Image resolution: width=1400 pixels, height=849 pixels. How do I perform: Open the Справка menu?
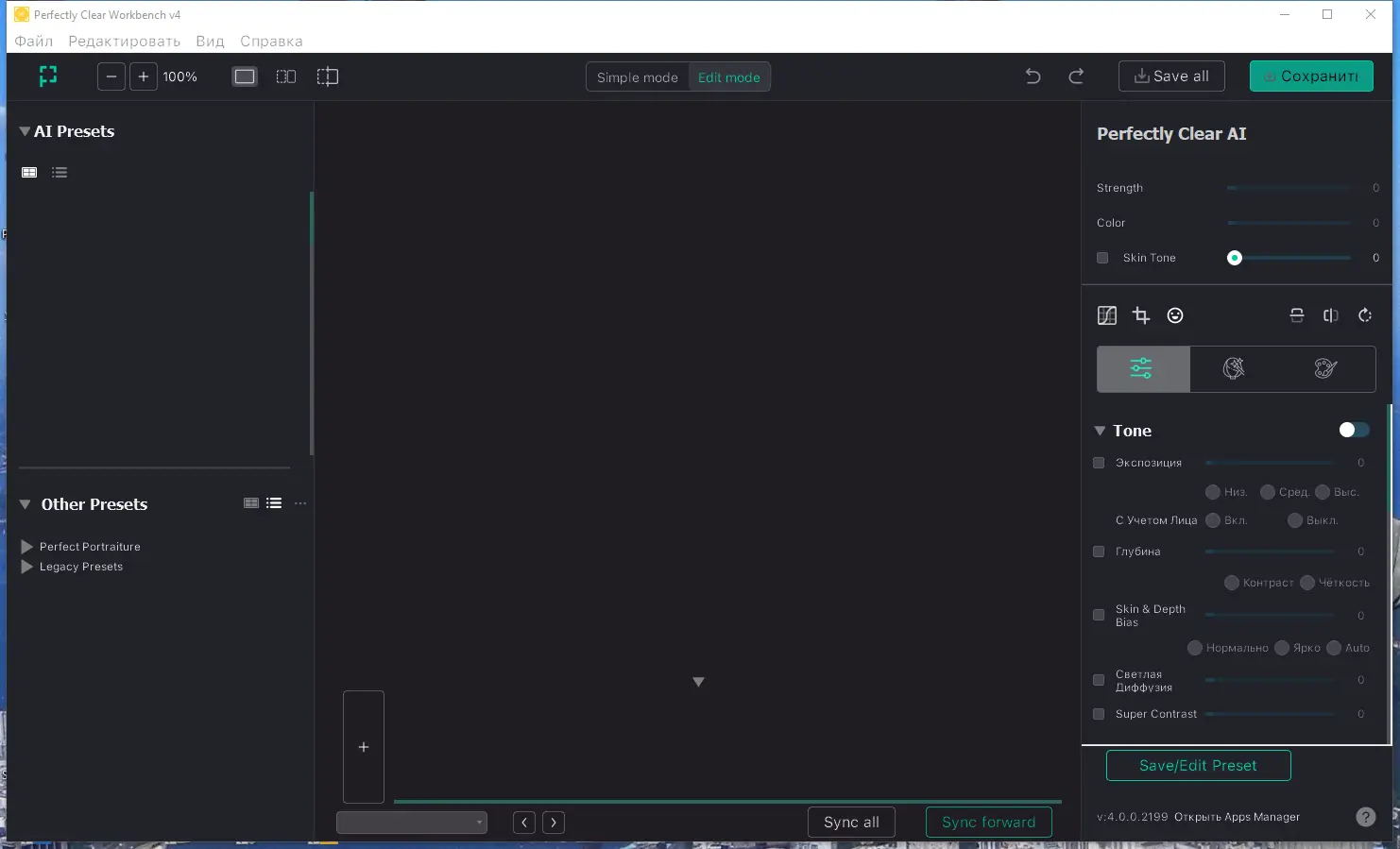(271, 42)
